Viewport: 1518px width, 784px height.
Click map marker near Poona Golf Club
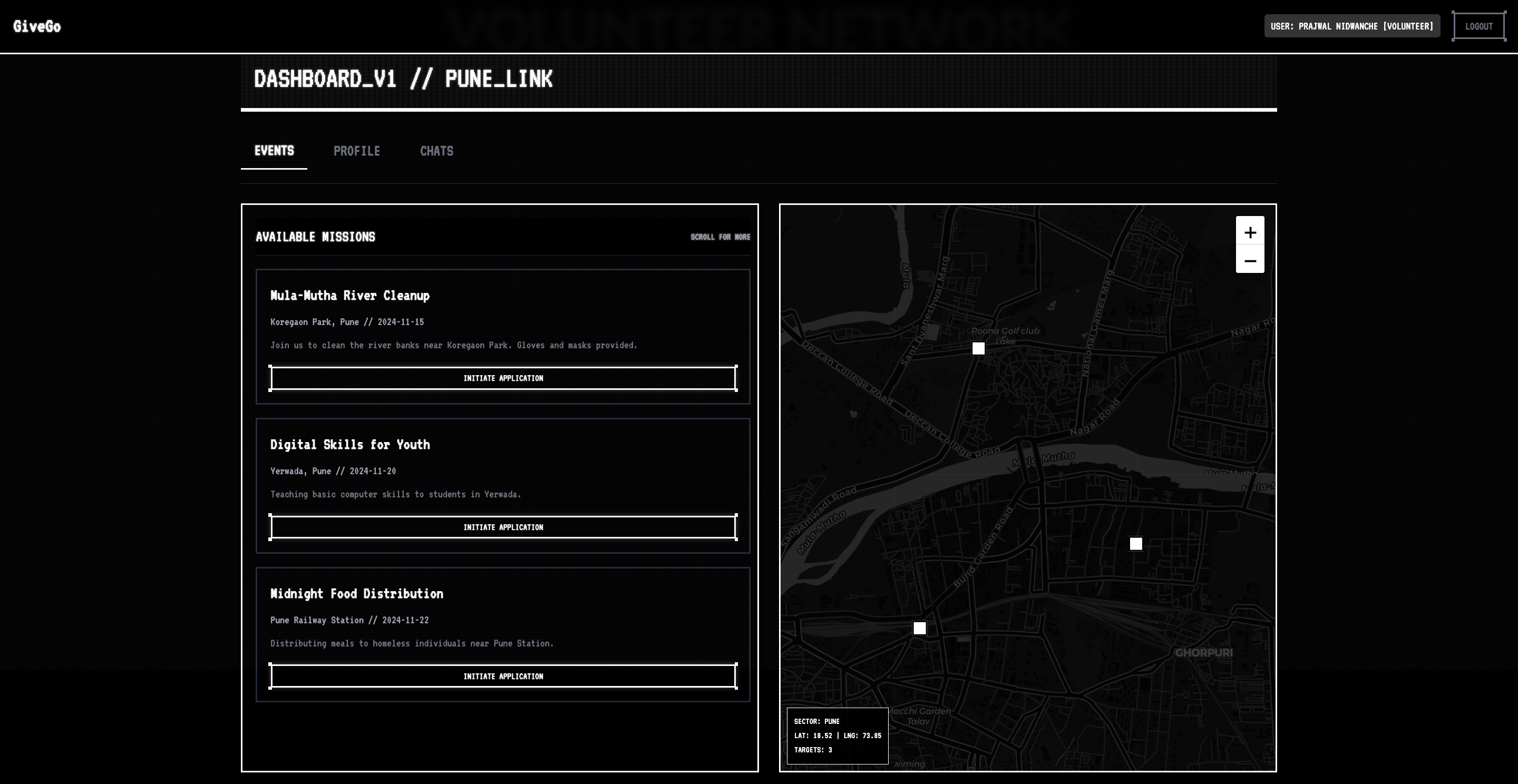tap(978, 349)
